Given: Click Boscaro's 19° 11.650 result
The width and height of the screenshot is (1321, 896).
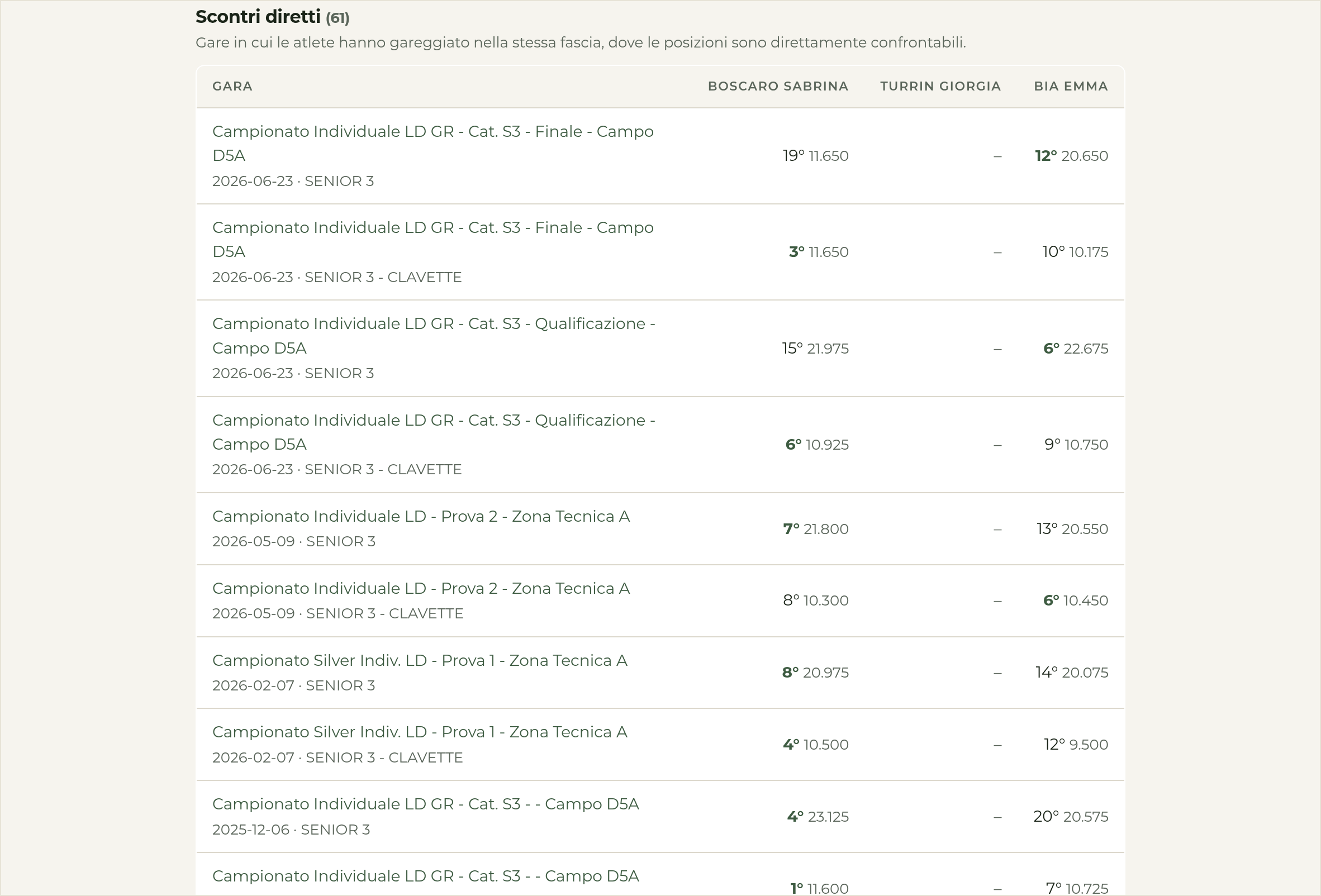Looking at the screenshot, I should point(815,156).
